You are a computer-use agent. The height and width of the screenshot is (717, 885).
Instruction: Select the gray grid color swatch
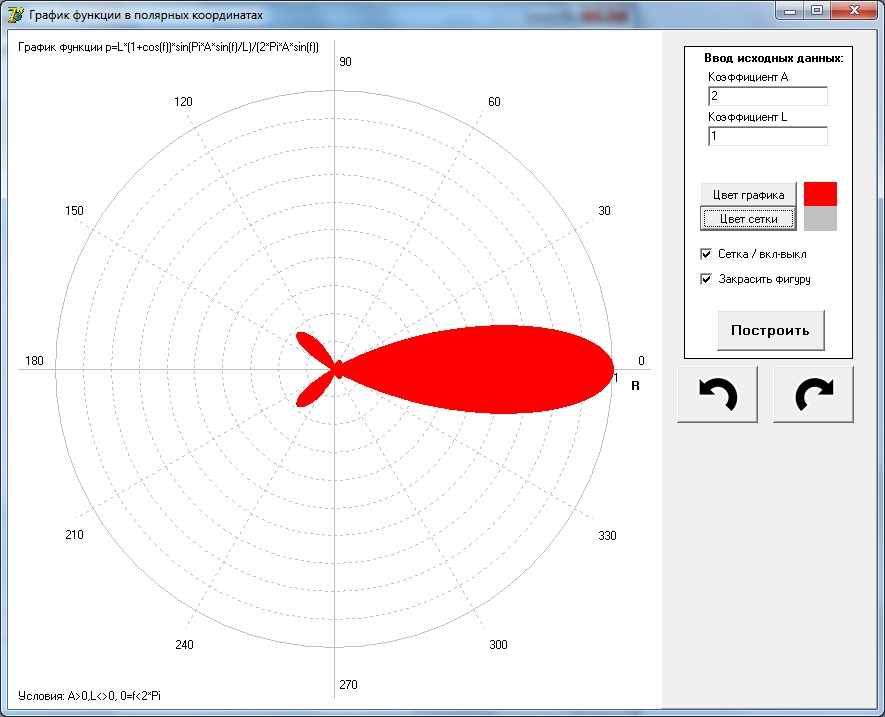click(x=820, y=218)
